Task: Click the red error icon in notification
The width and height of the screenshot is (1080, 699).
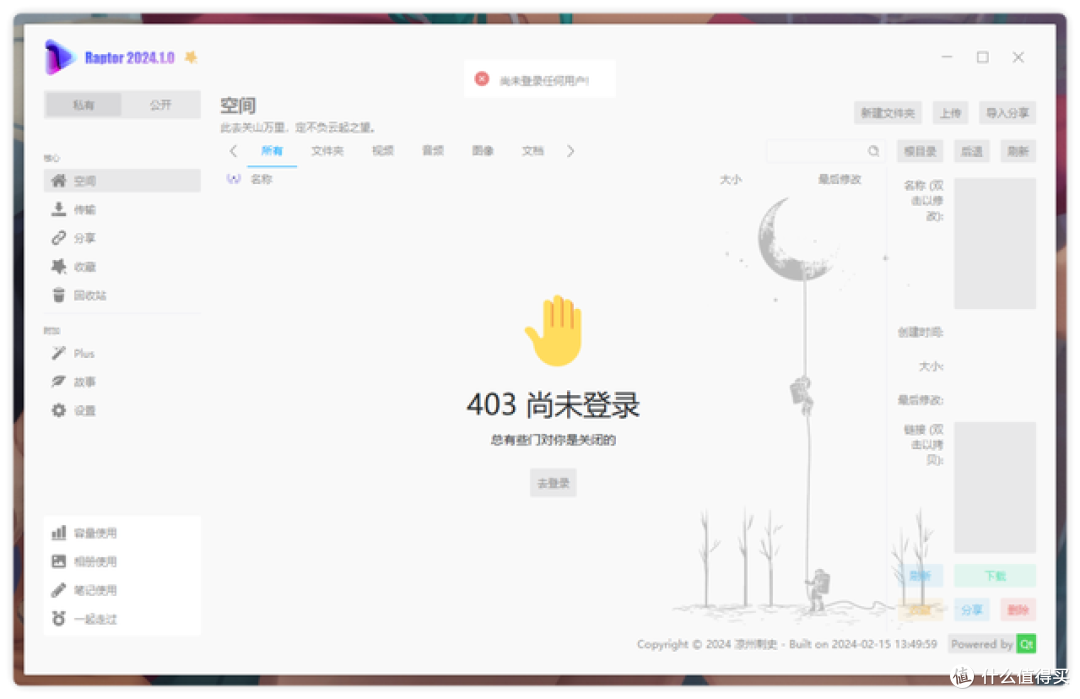Action: click(x=482, y=79)
